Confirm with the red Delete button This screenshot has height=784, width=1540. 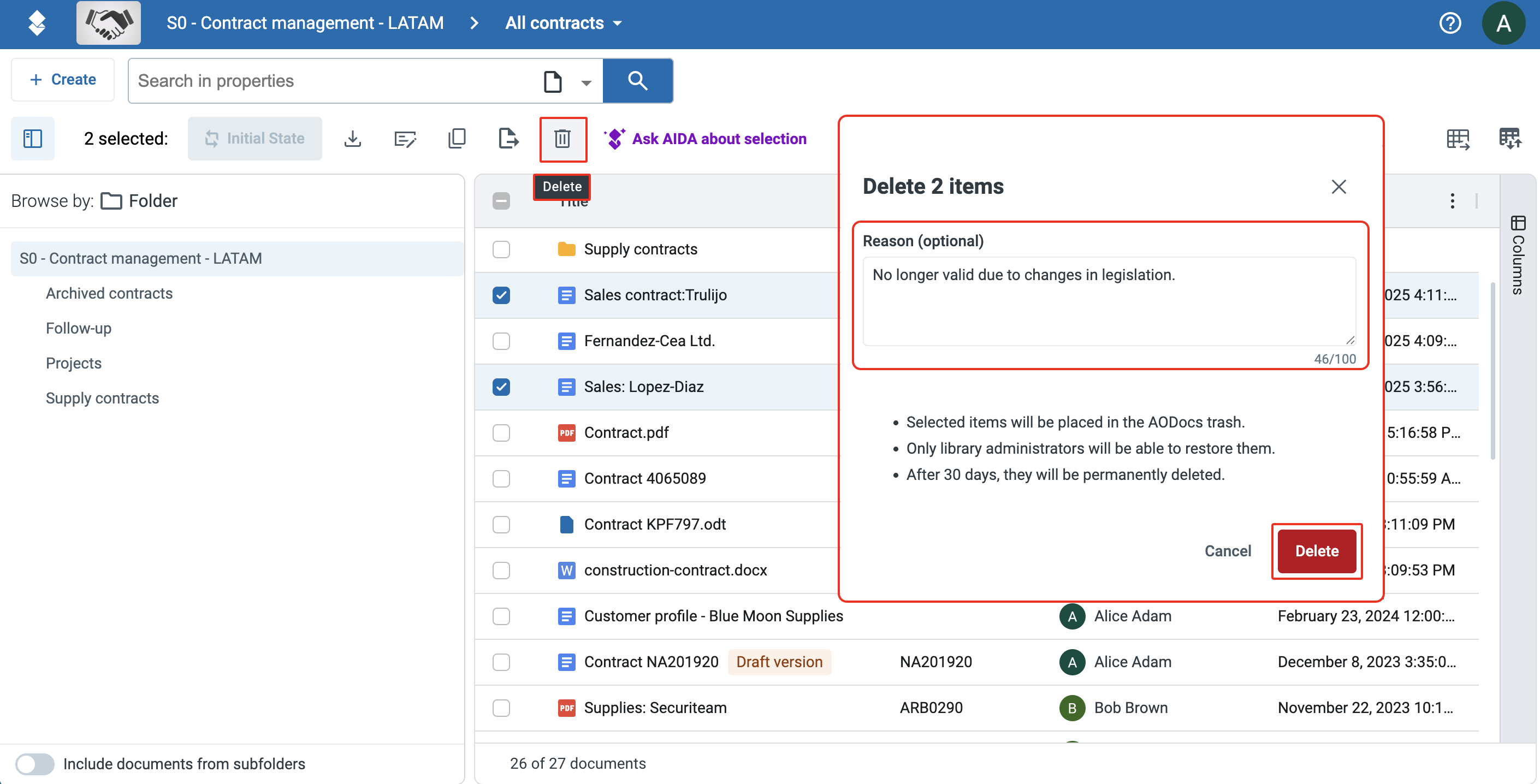pyautogui.click(x=1317, y=551)
